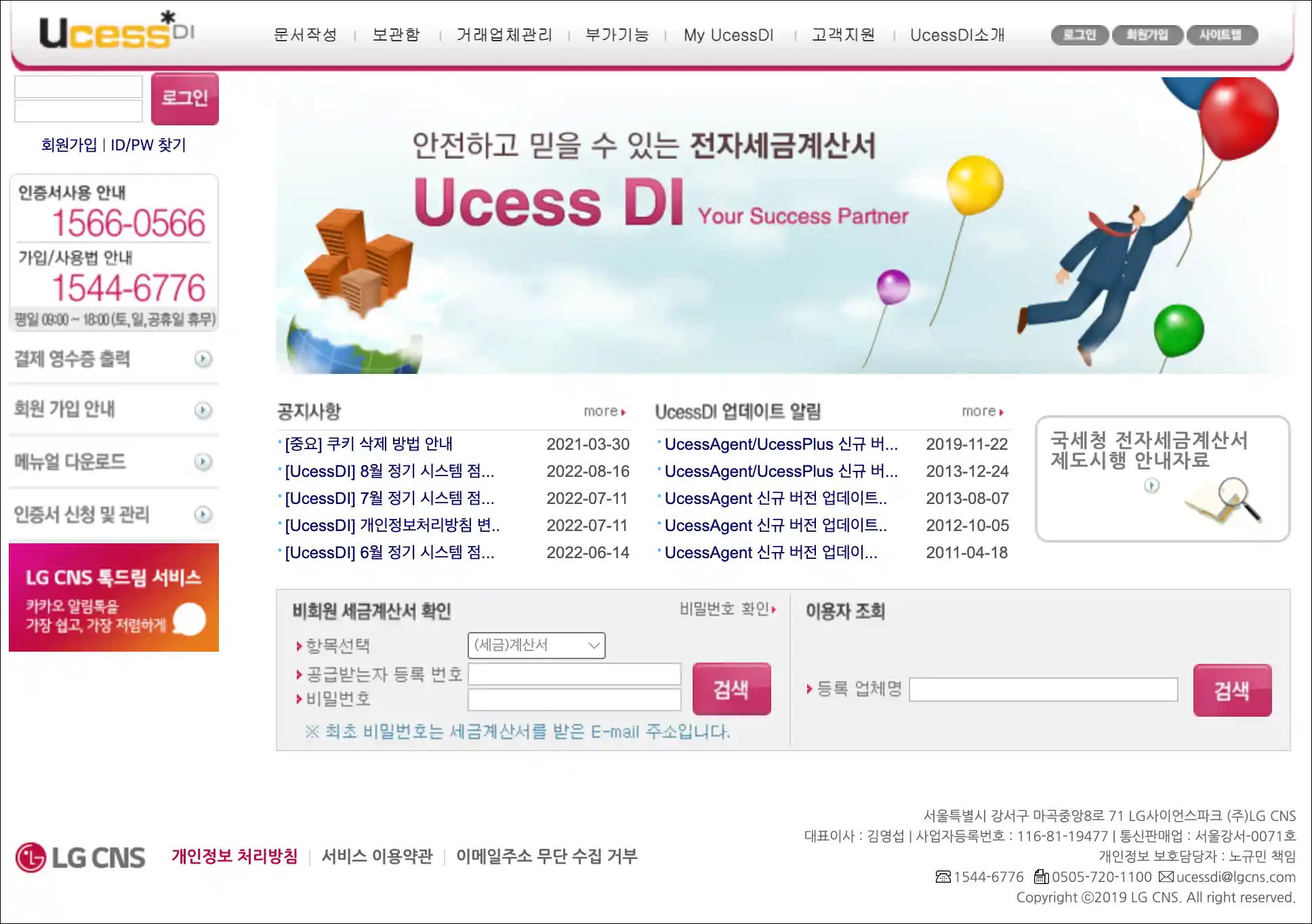Viewport: 1312px width, 924px height.
Task: Click the gray 사이트맵 pill button
Action: click(x=1222, y=35)
